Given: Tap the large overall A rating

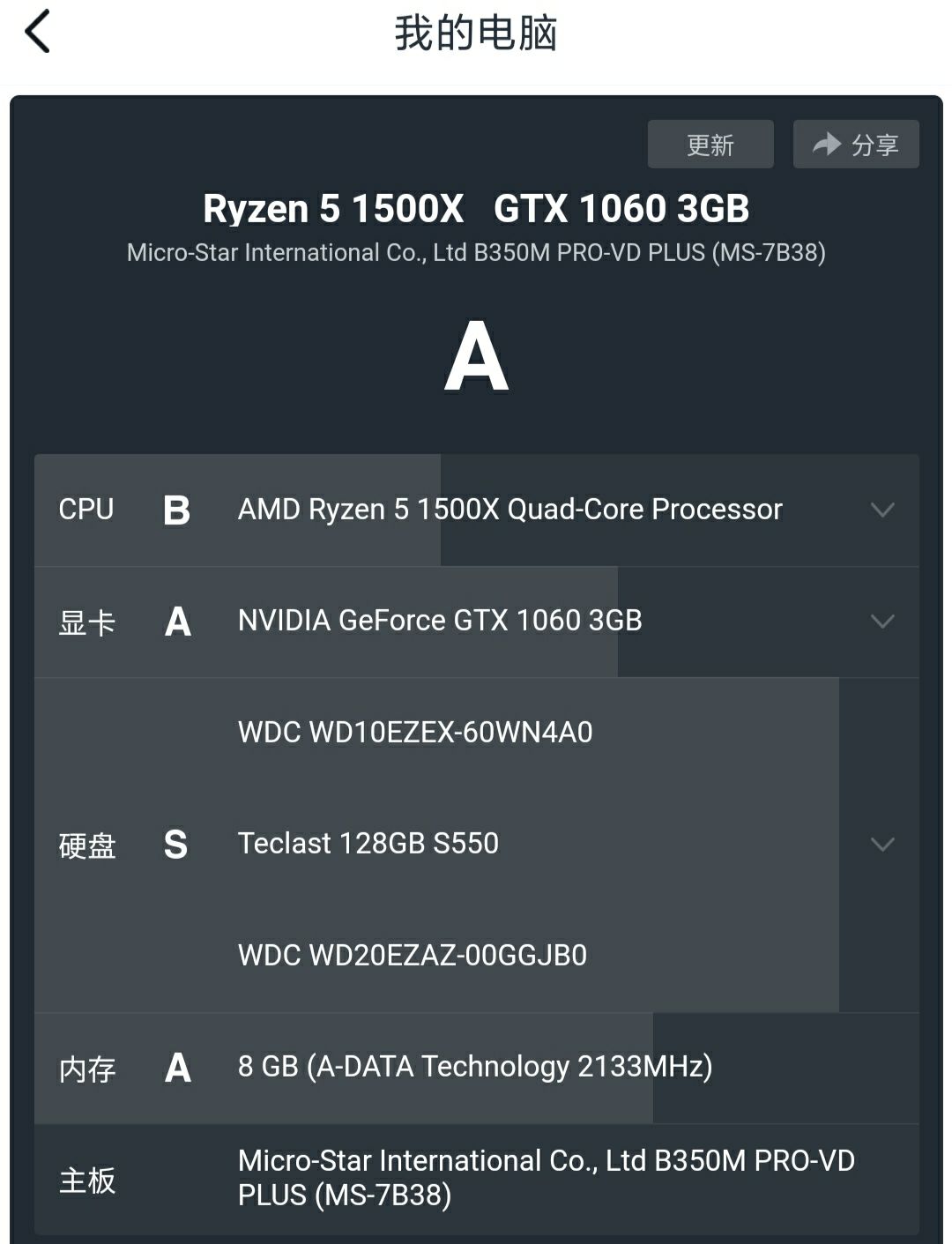Looking at the screenshot, I should pos(476,356).
